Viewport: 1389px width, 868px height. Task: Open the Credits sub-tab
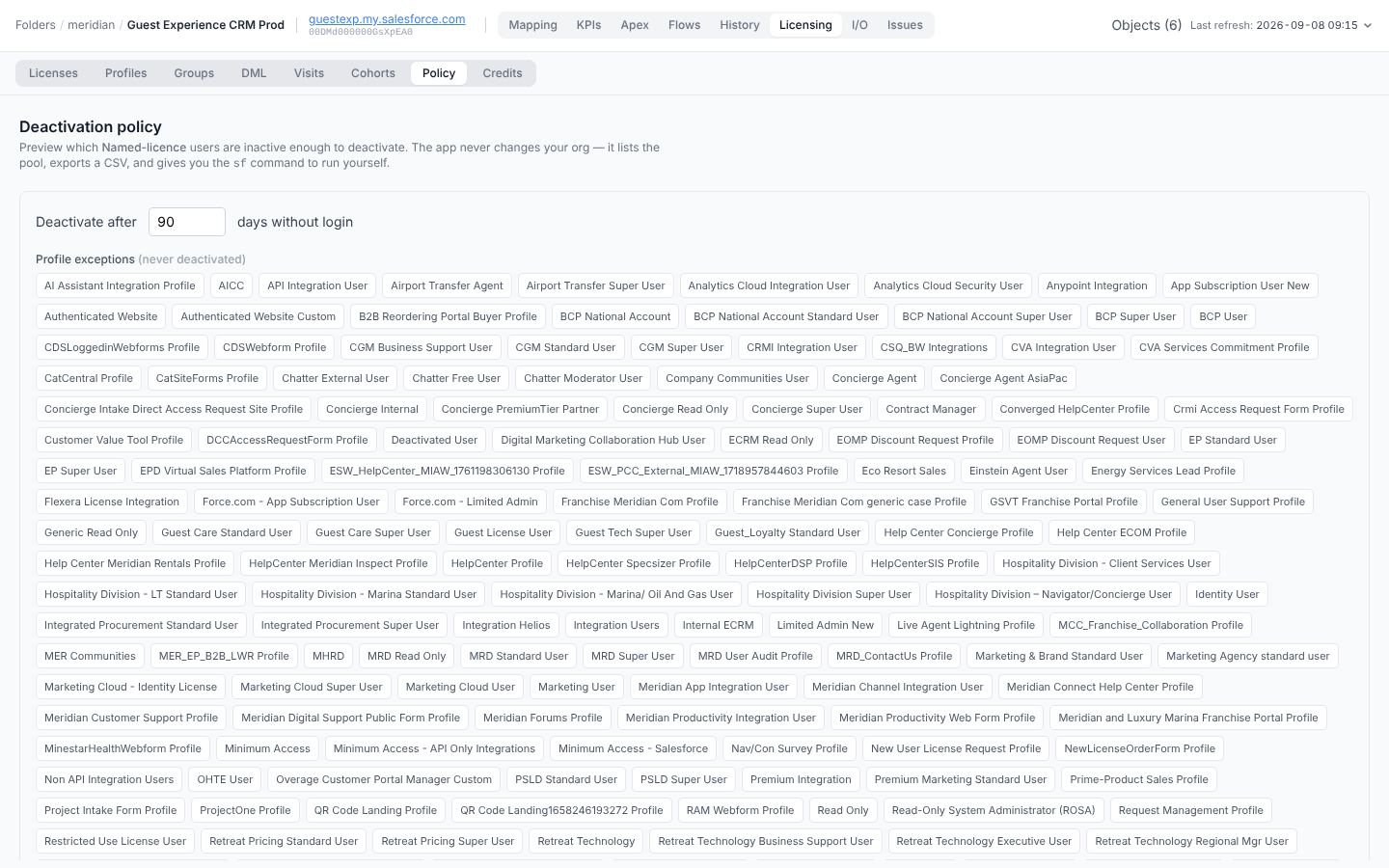pyautogui.click(x=503, y=73)
